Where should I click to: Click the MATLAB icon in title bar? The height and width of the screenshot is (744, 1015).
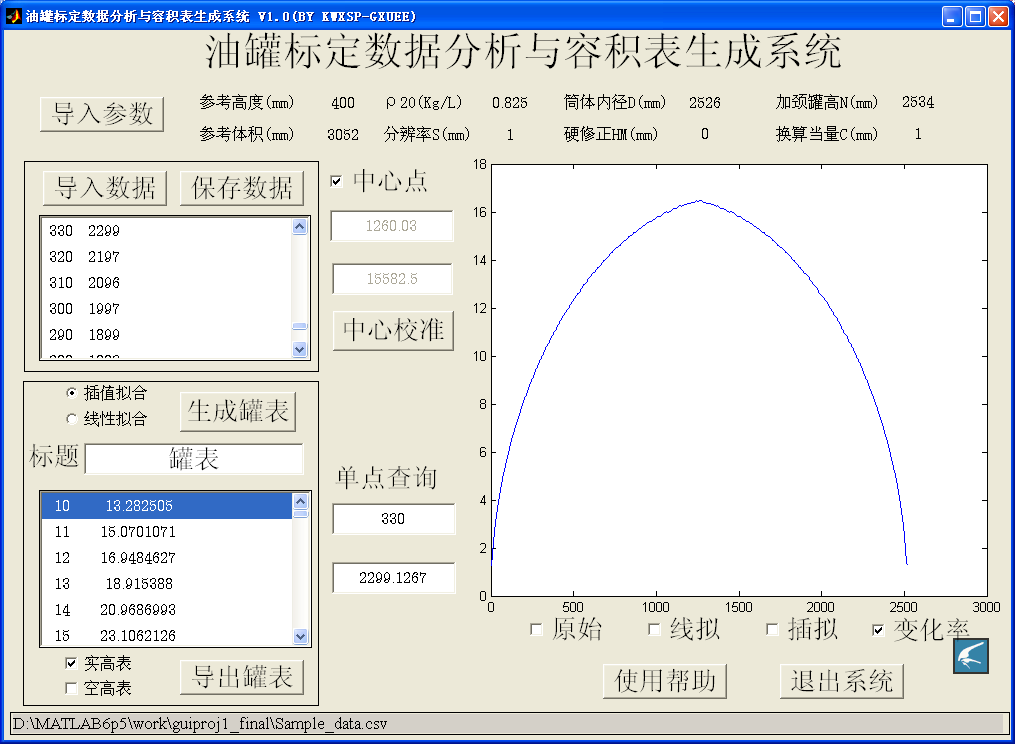coord(13,16)
